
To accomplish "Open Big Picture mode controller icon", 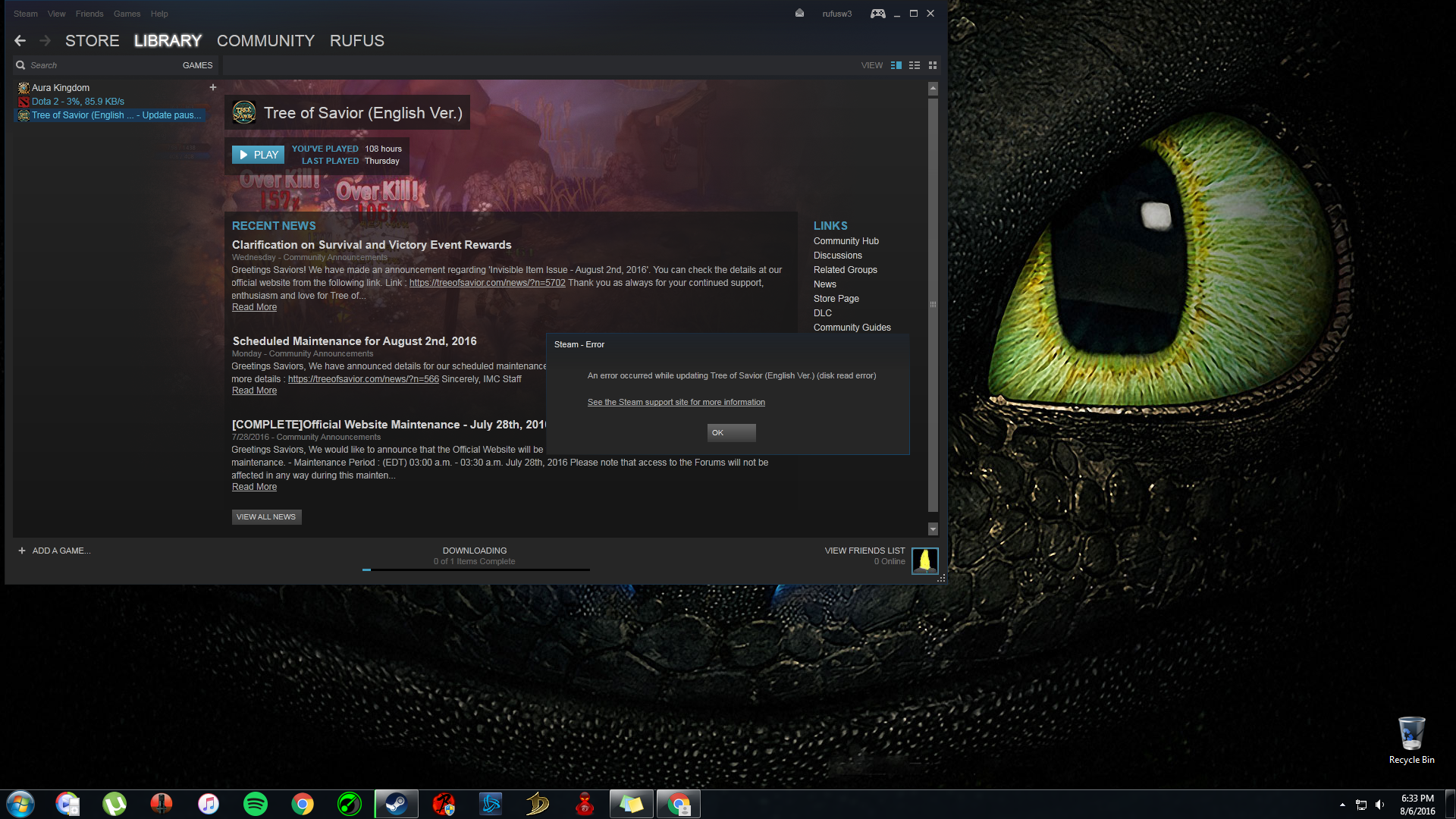I will click(x=877, y=14).
